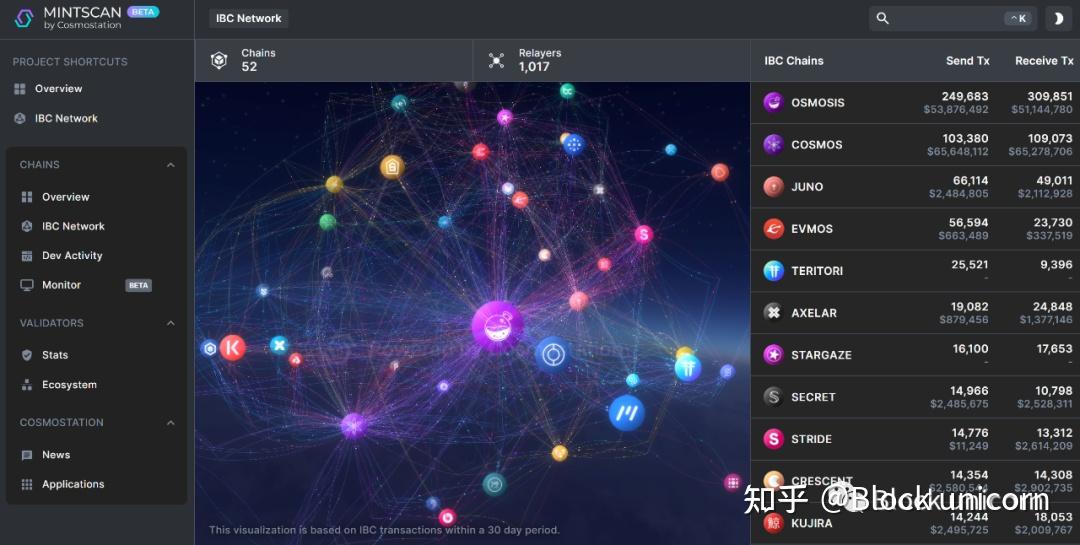
Task: Collapse the CHAINS section chevron
Action: [170, 165]
